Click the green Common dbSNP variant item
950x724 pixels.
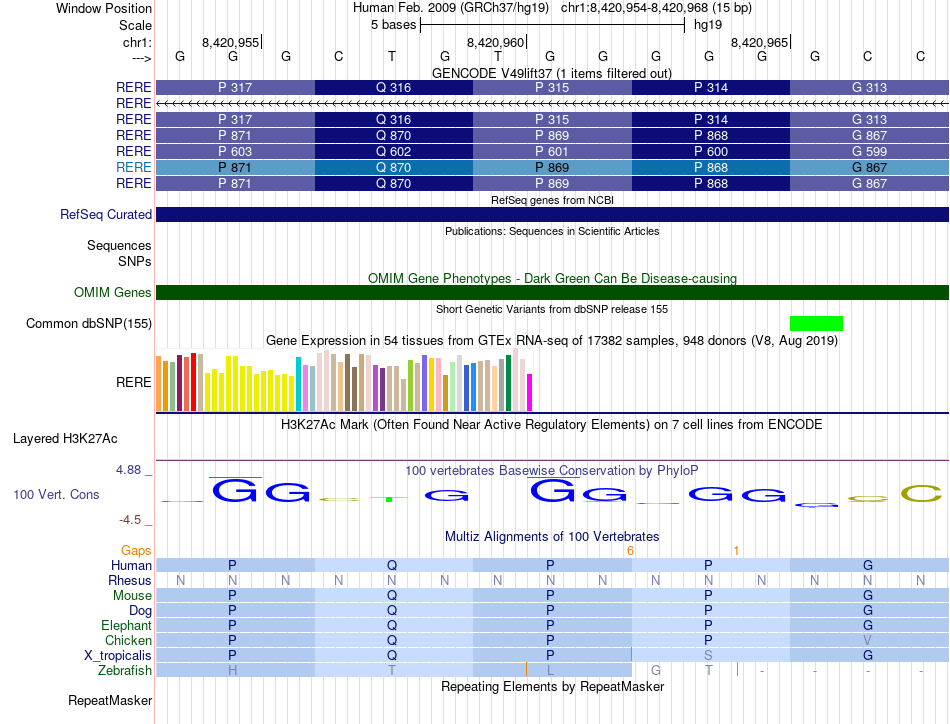(816, 323)
